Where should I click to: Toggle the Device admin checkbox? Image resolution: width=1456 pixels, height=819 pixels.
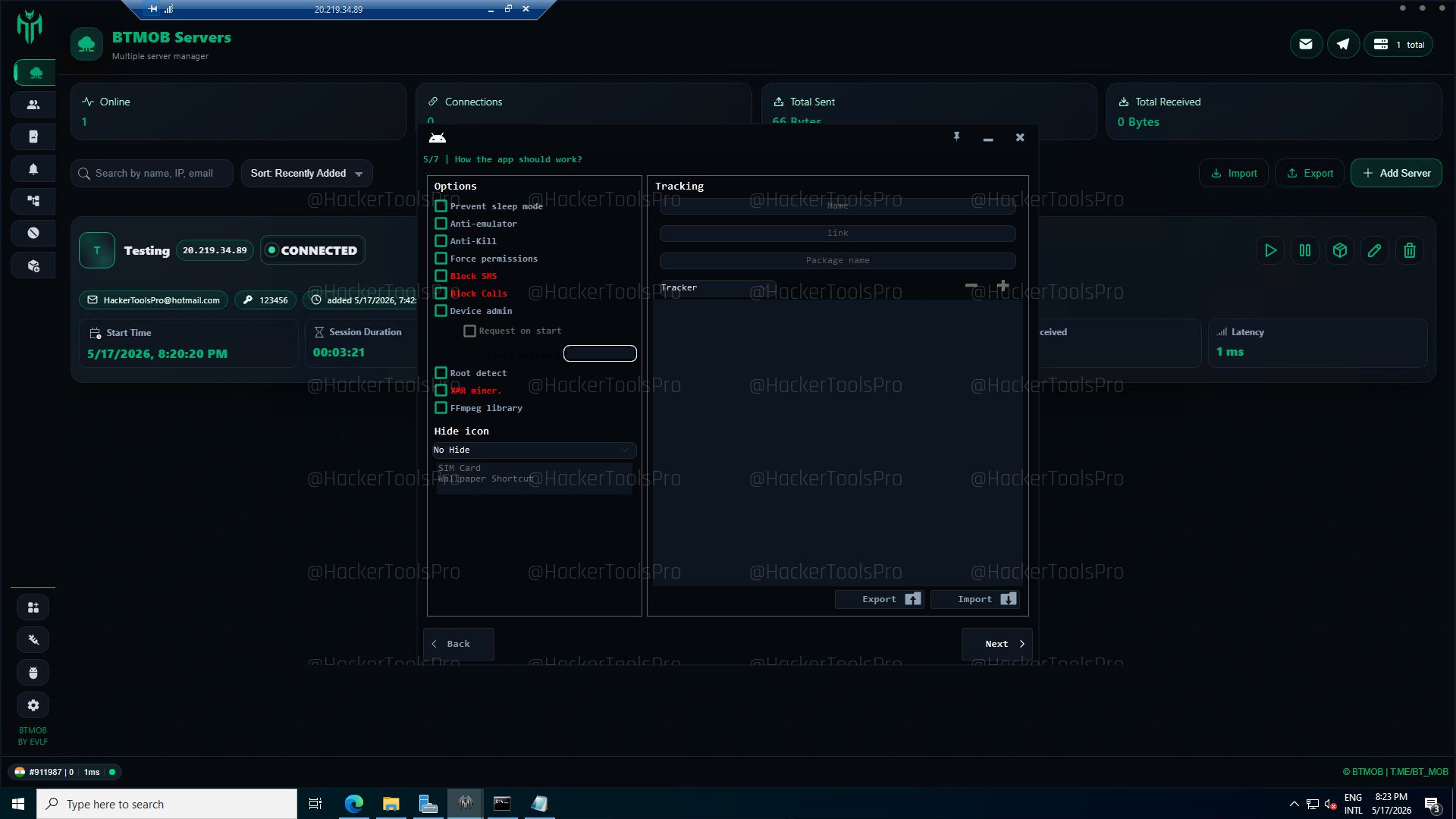click(x=441, y=311)
